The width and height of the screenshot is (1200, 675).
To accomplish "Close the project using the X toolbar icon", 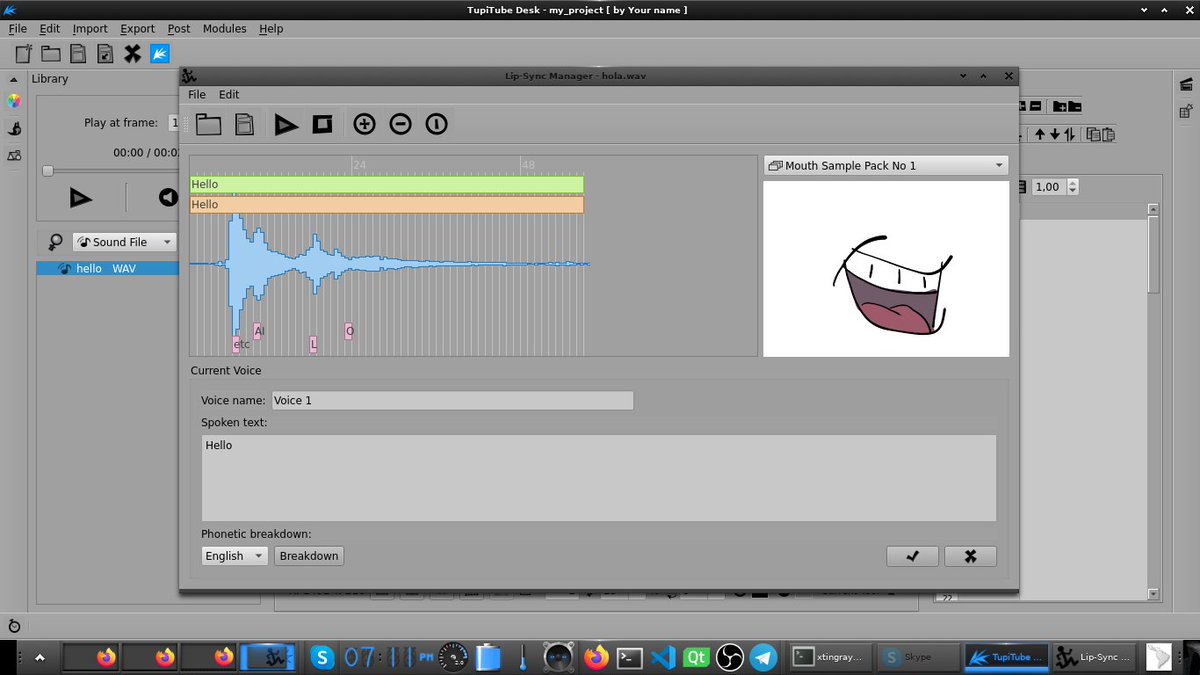I will [133, 53].
